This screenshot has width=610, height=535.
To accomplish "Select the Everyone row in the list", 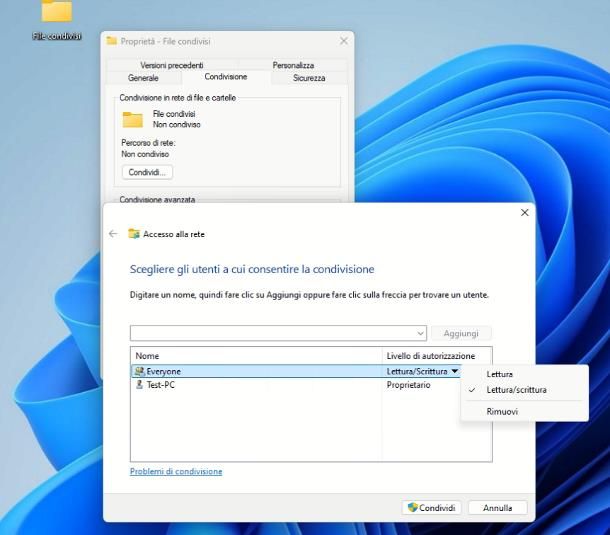I will [x=296, y=371].
